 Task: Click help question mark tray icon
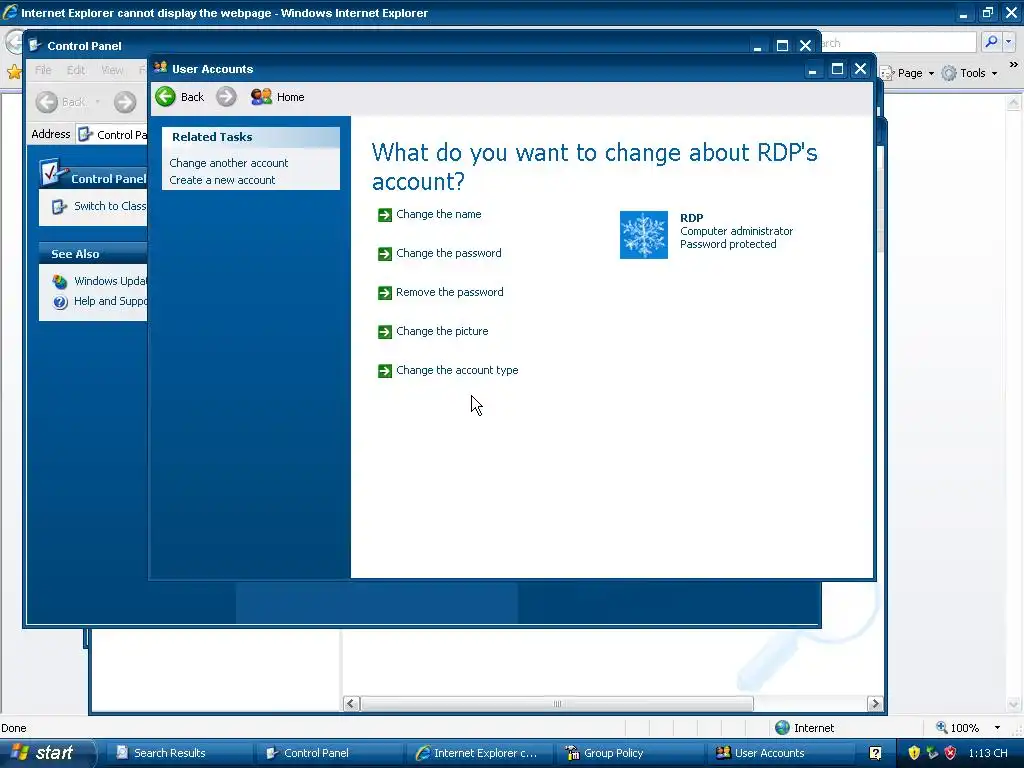tap(875, 753)
